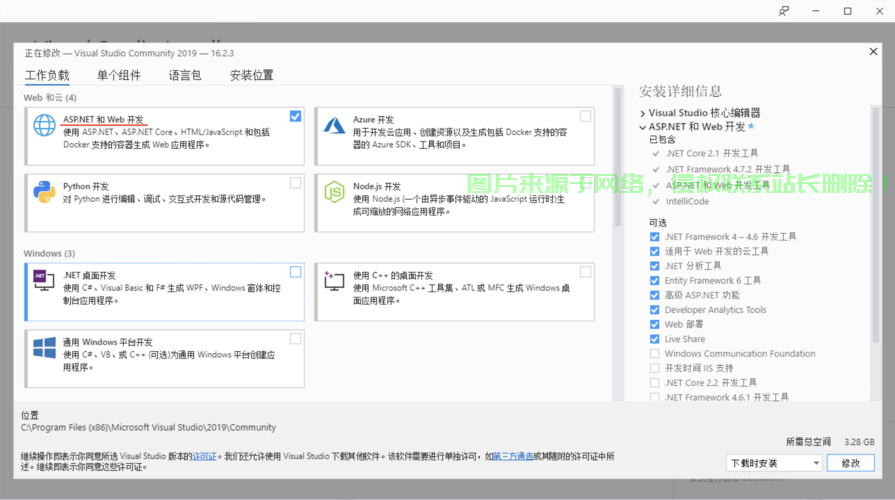Check the 通用 Windows 平台开发 checkbox

point(295,338)
